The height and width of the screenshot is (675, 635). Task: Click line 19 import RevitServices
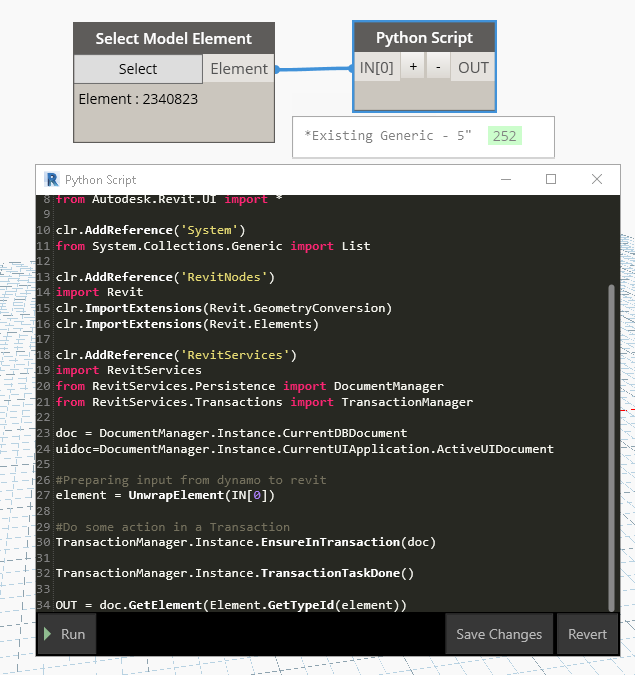[x=129, y=370]
